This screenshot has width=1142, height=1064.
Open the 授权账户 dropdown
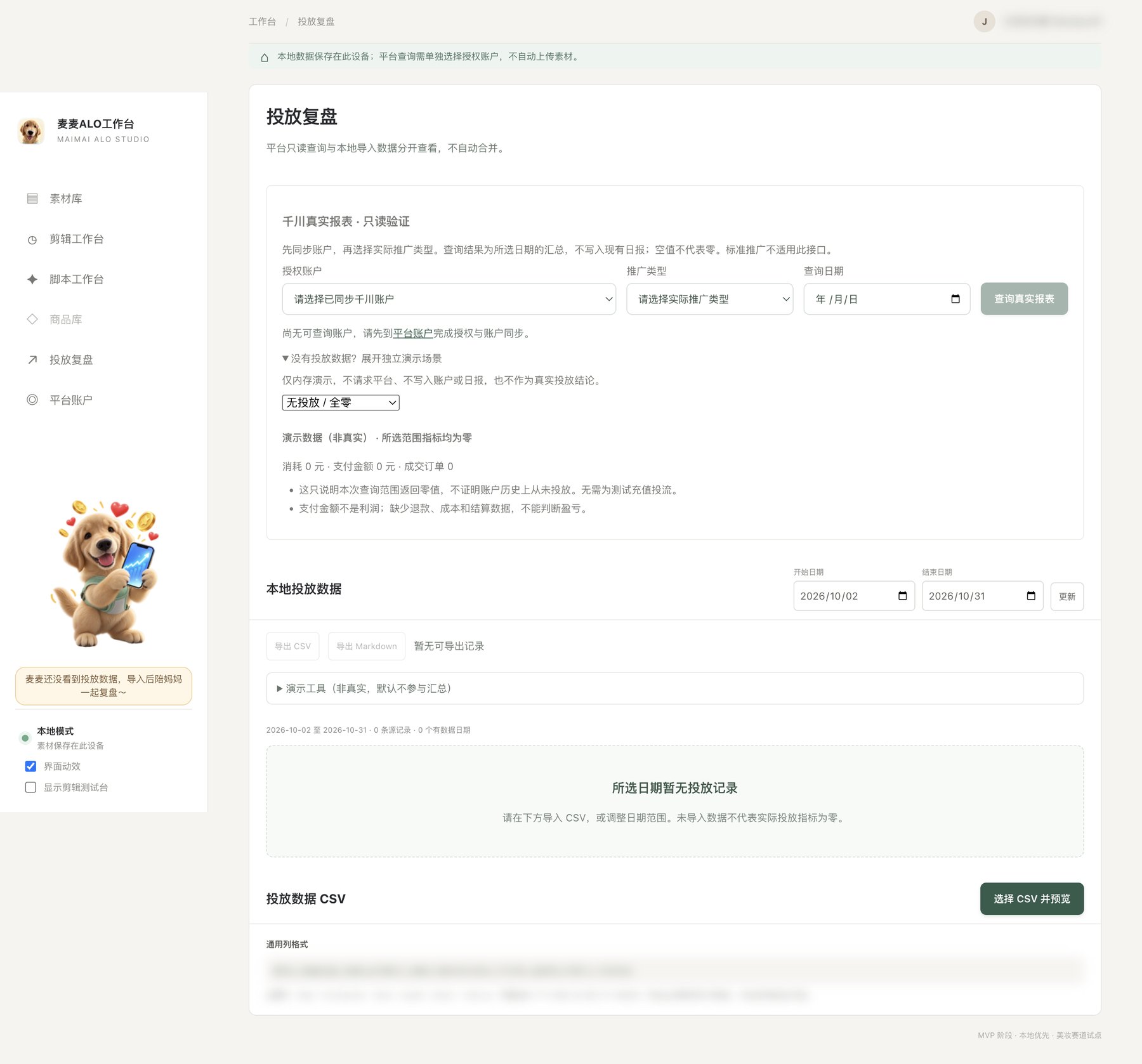[x=449, y=299]
